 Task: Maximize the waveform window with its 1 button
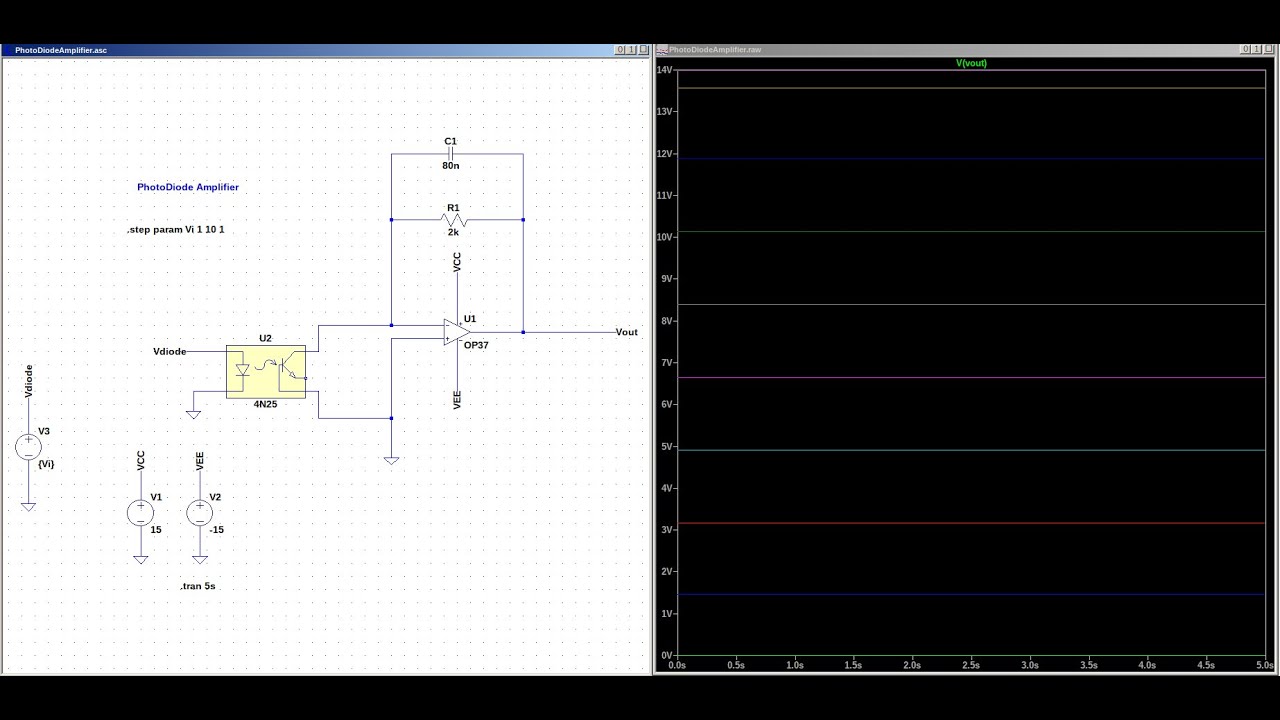(x=1256, y=49)
